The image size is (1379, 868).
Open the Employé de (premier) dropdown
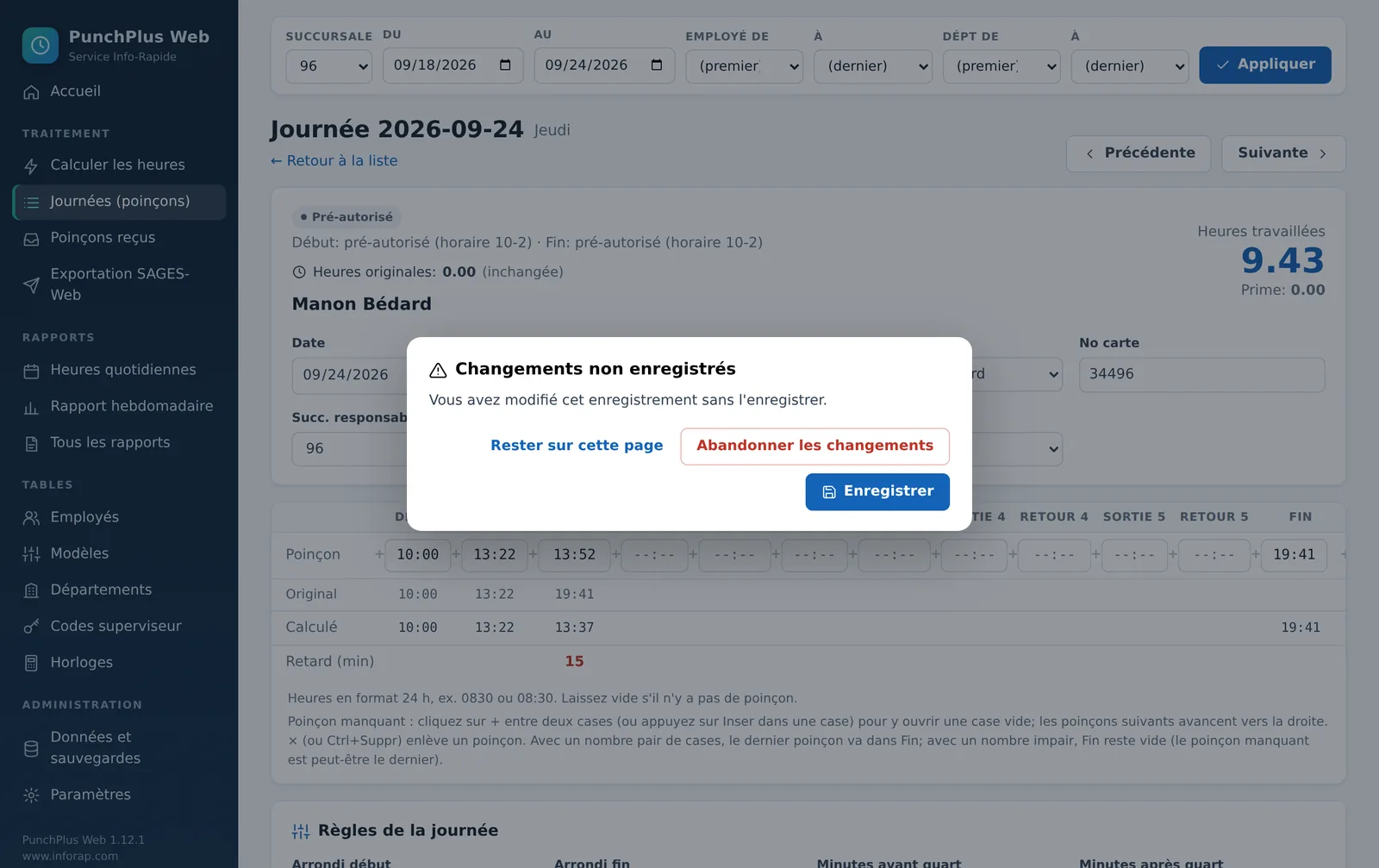(744, 66)
